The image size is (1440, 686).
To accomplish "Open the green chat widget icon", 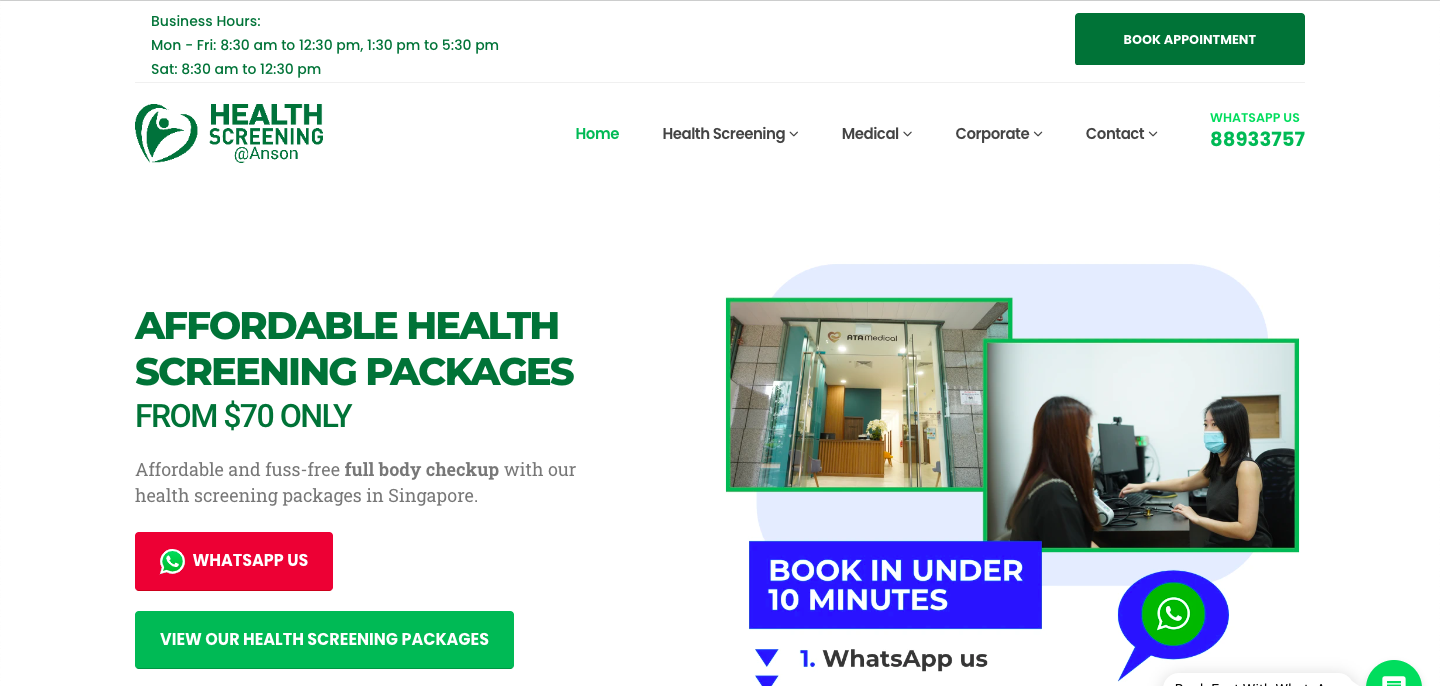I will [1394, 674].
